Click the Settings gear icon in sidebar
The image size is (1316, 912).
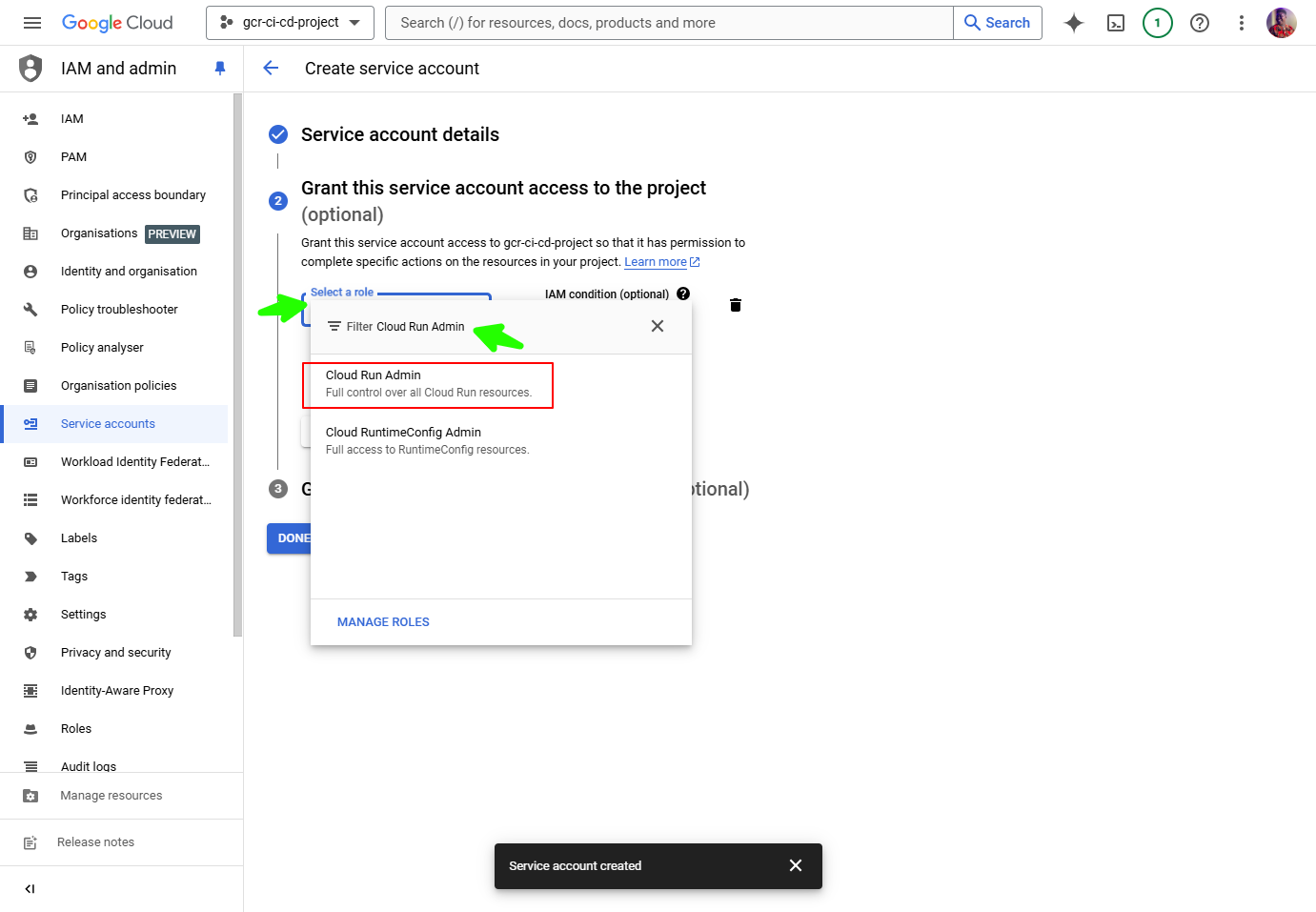click(x=30, y=615)
